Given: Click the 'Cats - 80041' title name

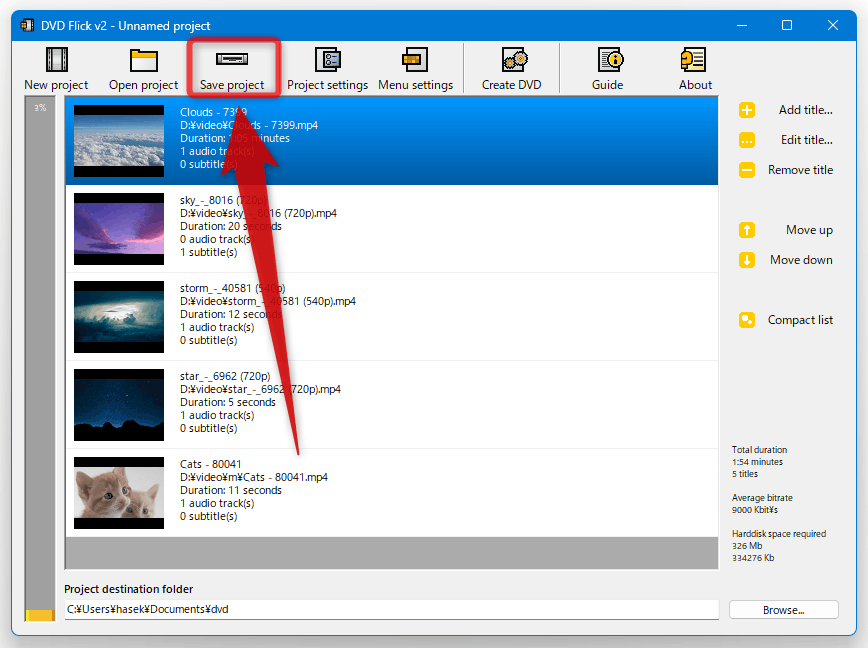Looking at the screenshot, I should (x=210, y=464).
